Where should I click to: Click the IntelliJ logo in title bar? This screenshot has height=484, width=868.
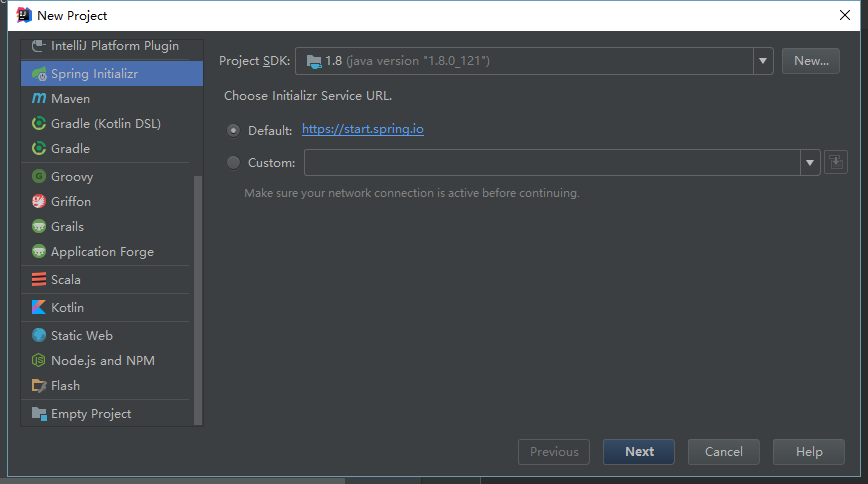pyautogui.click(x=24, y=16)
